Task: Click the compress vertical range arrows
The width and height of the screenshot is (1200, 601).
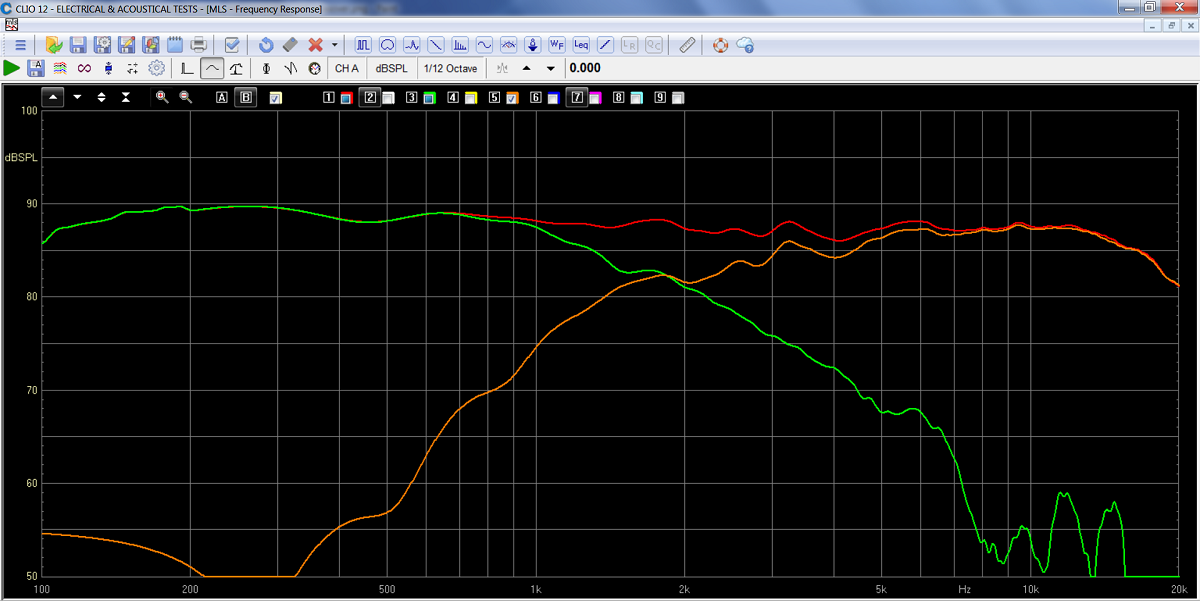Action: tap(126, 97)
